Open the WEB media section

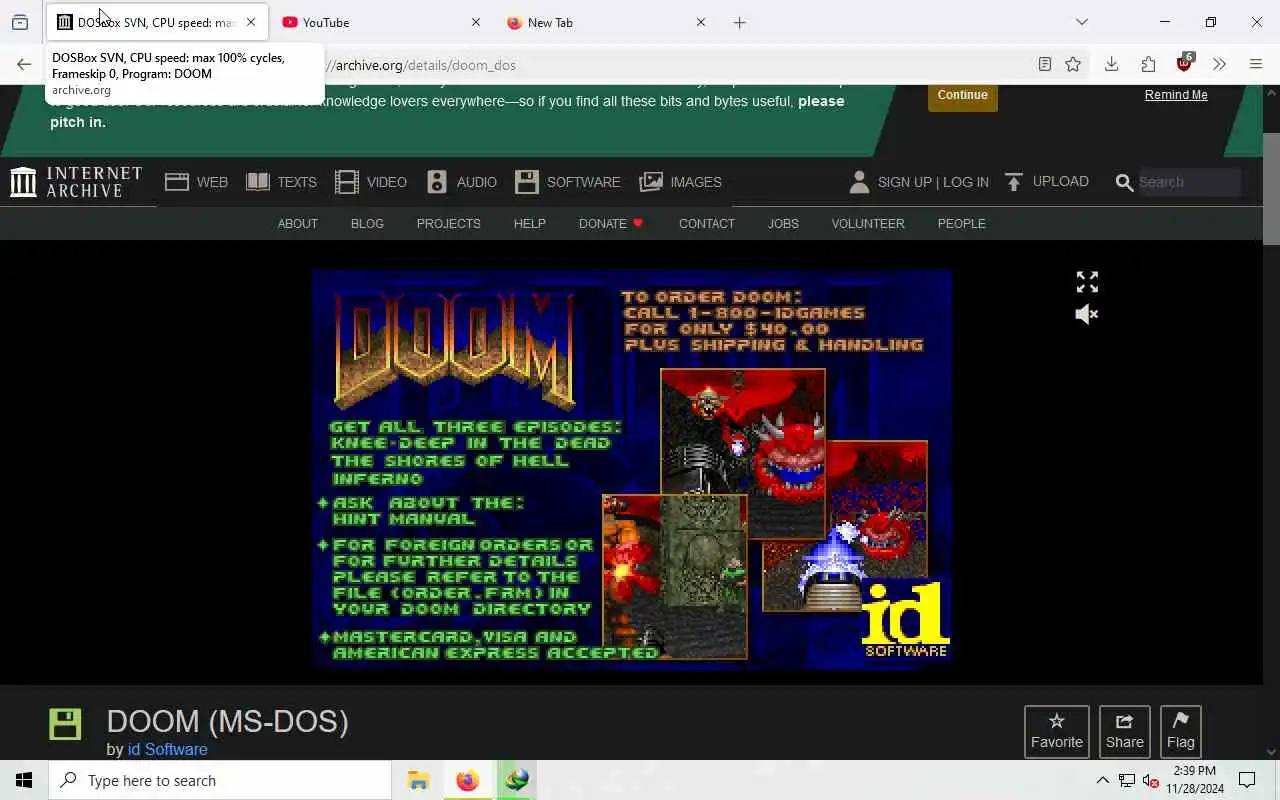coord(196,182)
